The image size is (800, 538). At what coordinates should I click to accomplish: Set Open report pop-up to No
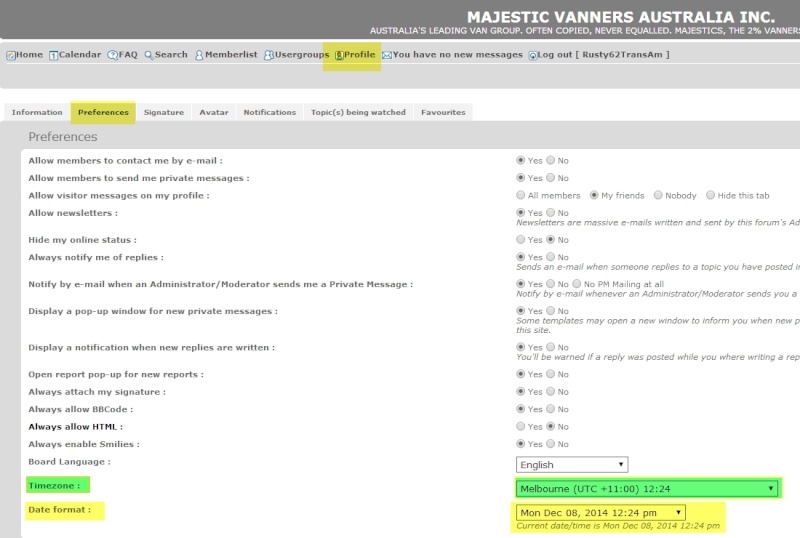551,374
